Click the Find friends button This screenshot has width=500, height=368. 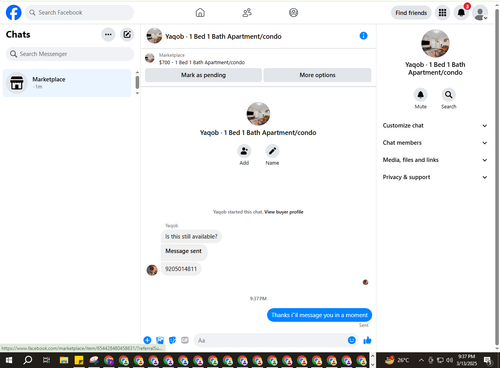click(x=411, y=13)
